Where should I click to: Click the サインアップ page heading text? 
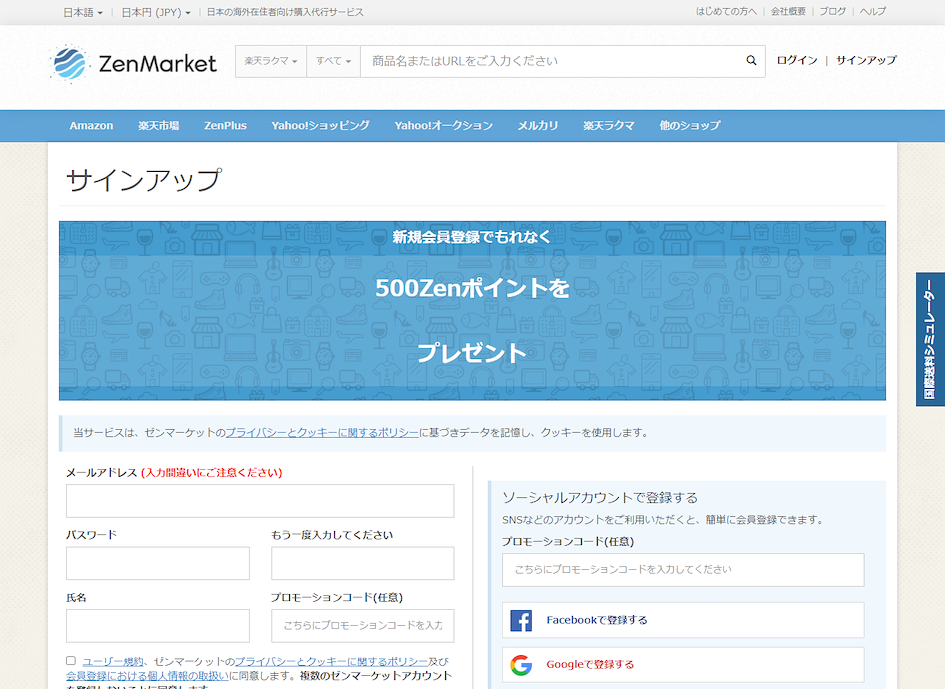point(143,180)
